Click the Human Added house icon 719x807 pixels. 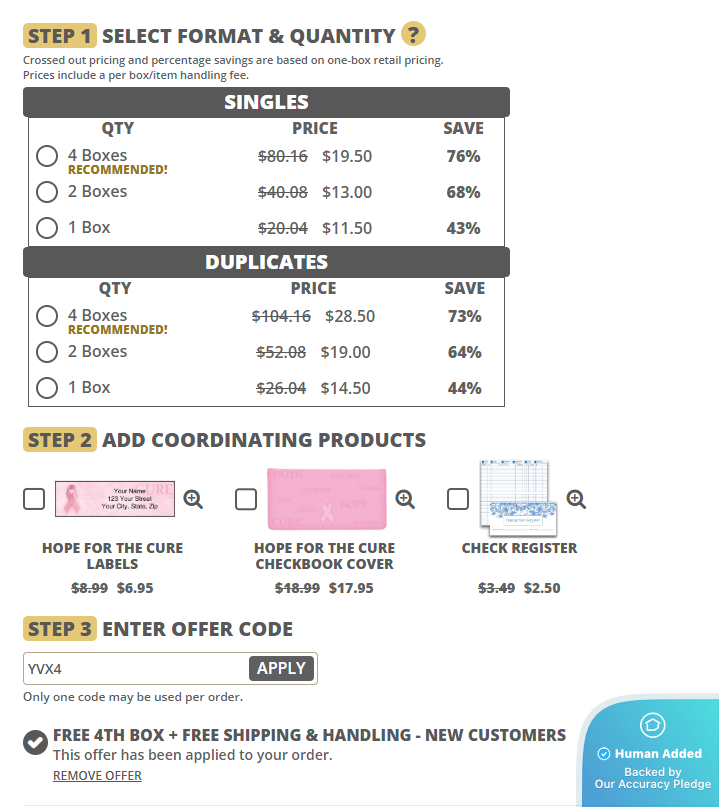pos(652,725)
